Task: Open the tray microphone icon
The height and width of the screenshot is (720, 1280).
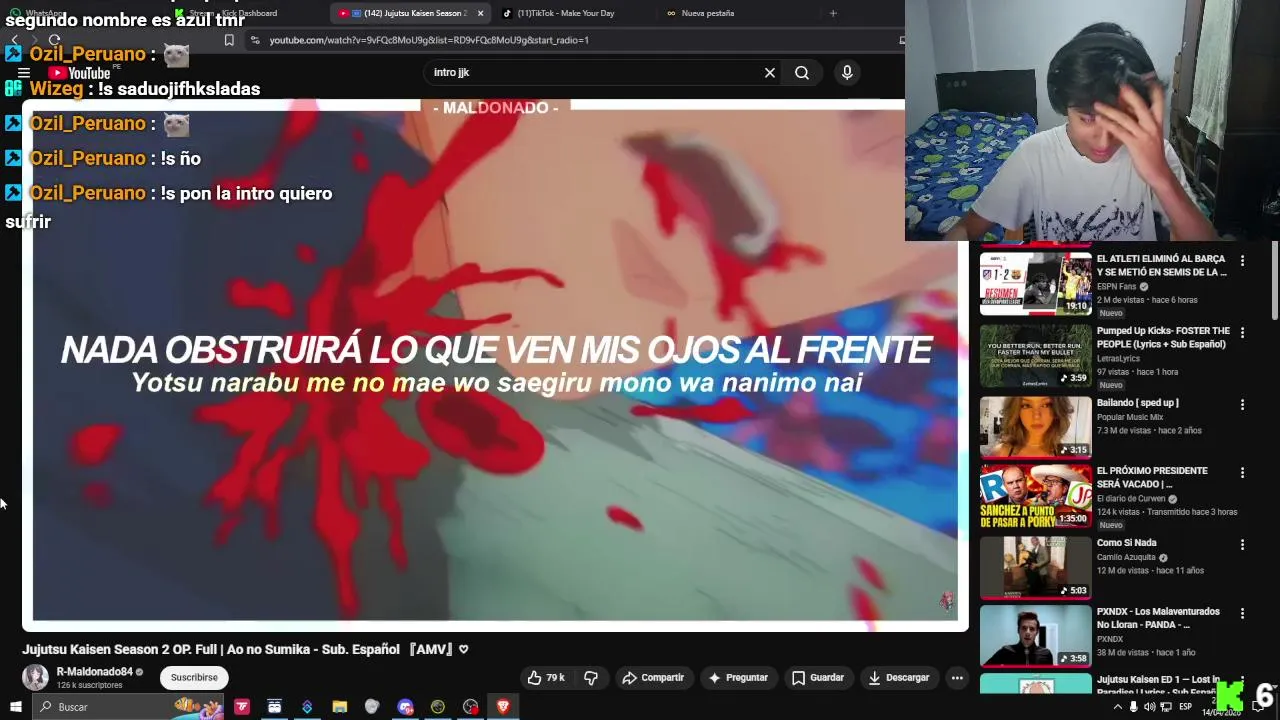Action: pos(1133,707)
